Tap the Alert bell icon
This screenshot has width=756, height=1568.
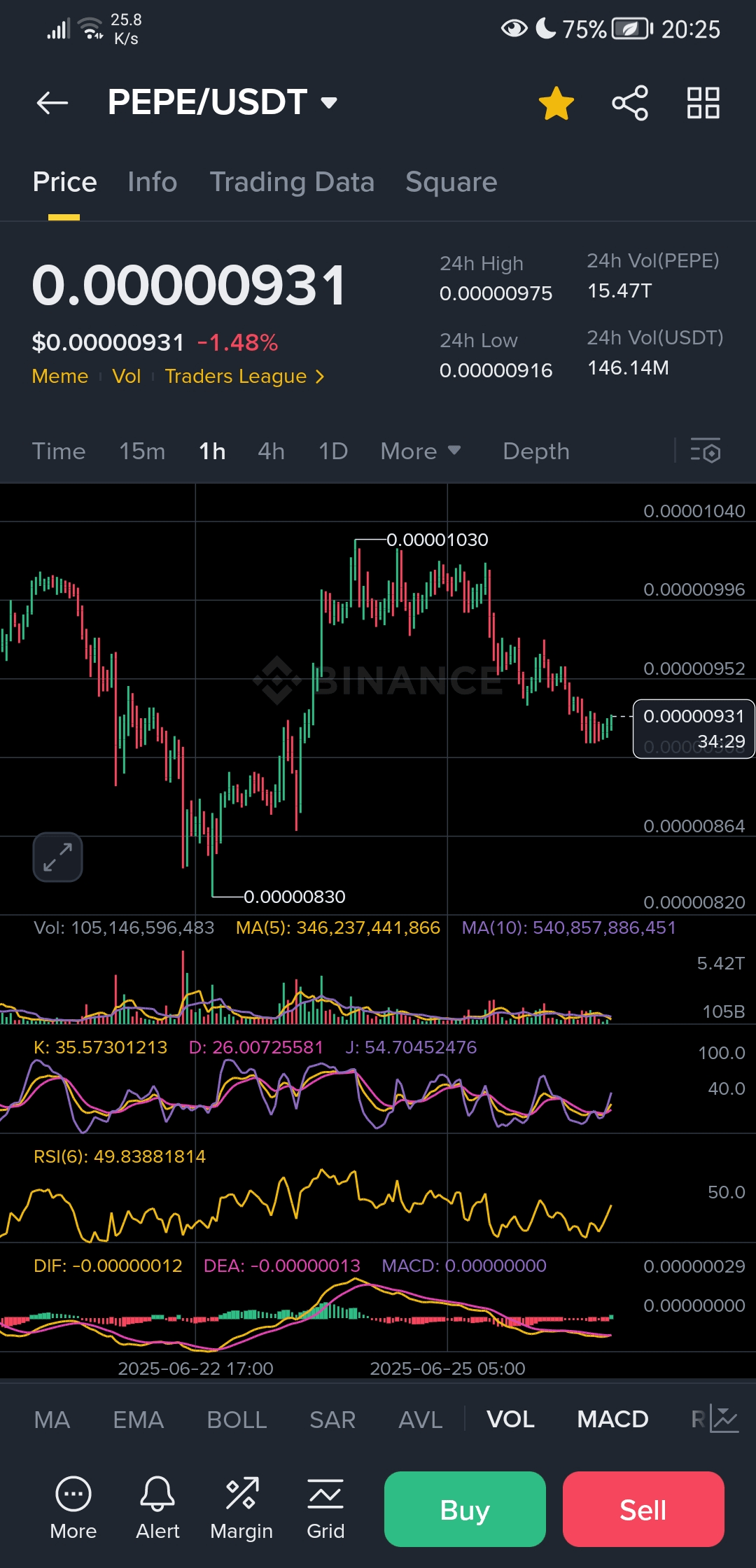(x=157, y=1508)
